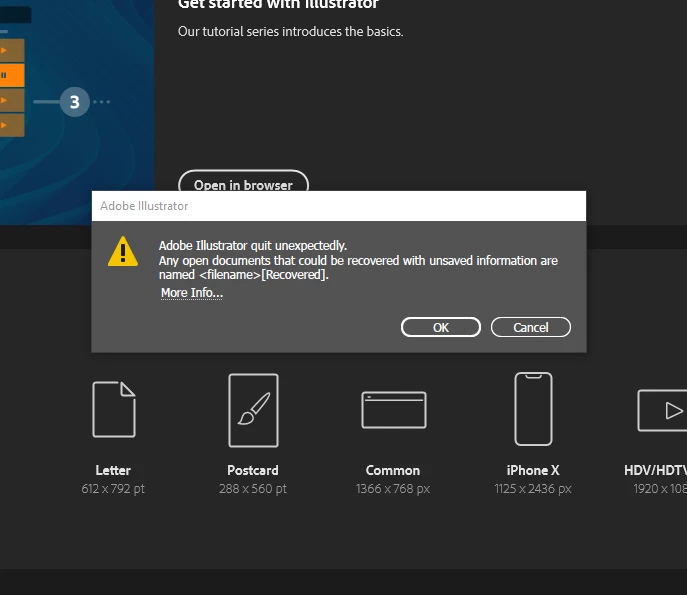
Task: Click the Get started with Illustrator heading
Action: point(278,4)
